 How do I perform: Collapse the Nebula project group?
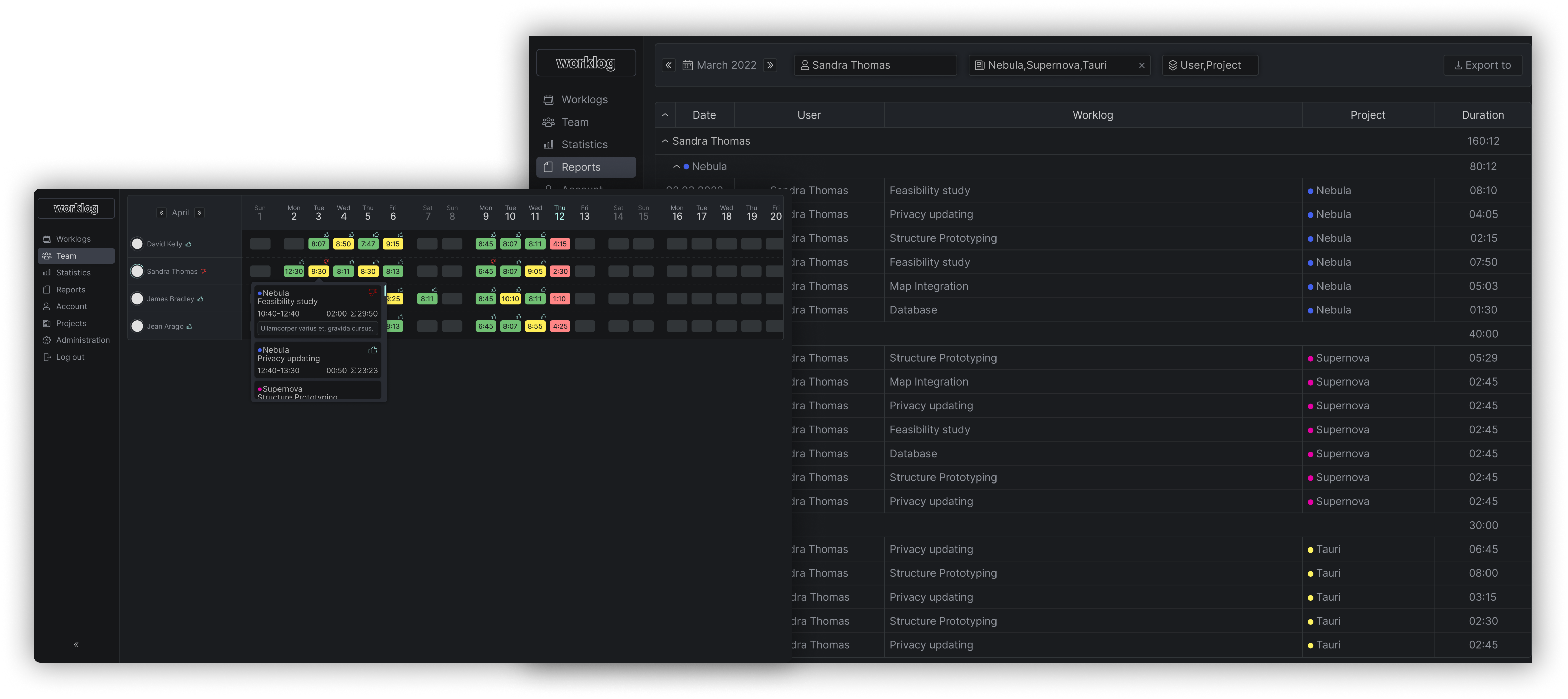(676, 167)
